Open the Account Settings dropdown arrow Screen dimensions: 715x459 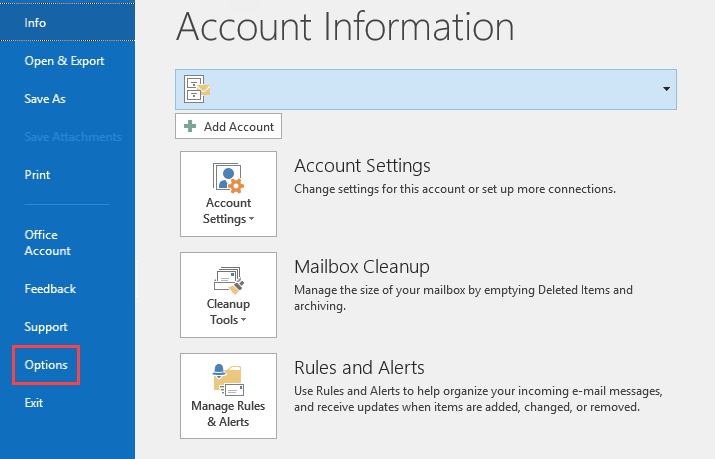click(252, 220)
